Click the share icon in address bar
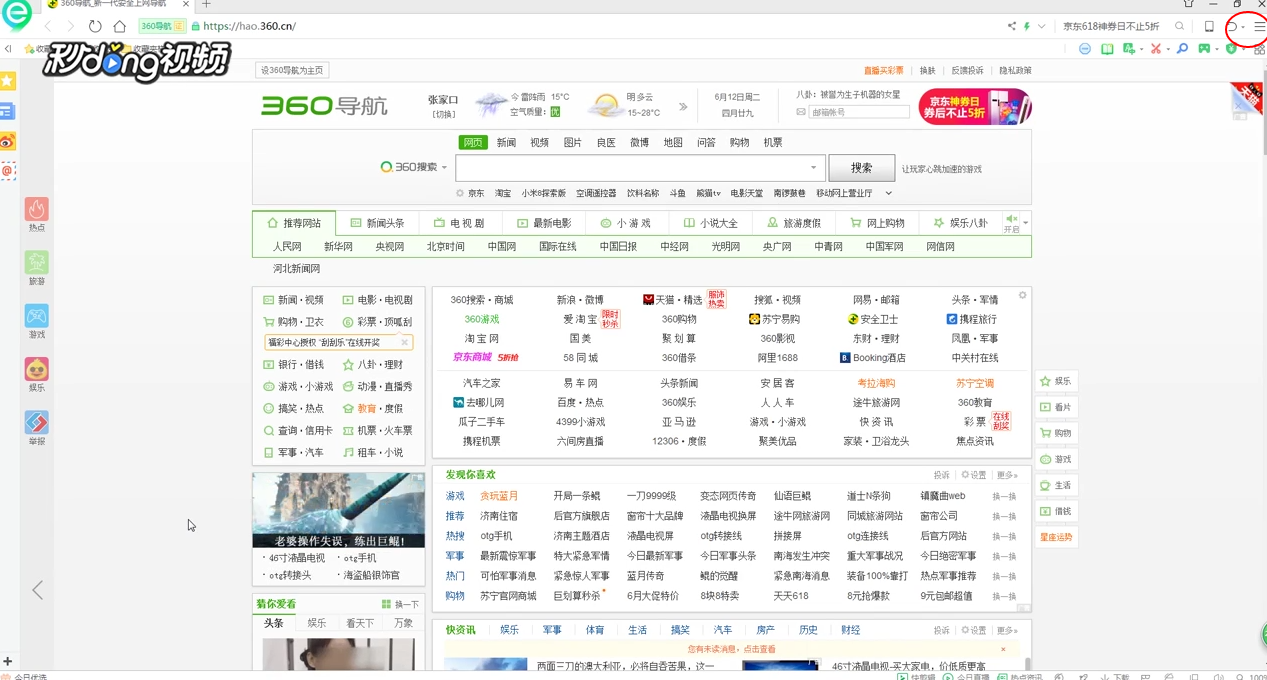This screenshot has height=680, width=1267. 1011,26
